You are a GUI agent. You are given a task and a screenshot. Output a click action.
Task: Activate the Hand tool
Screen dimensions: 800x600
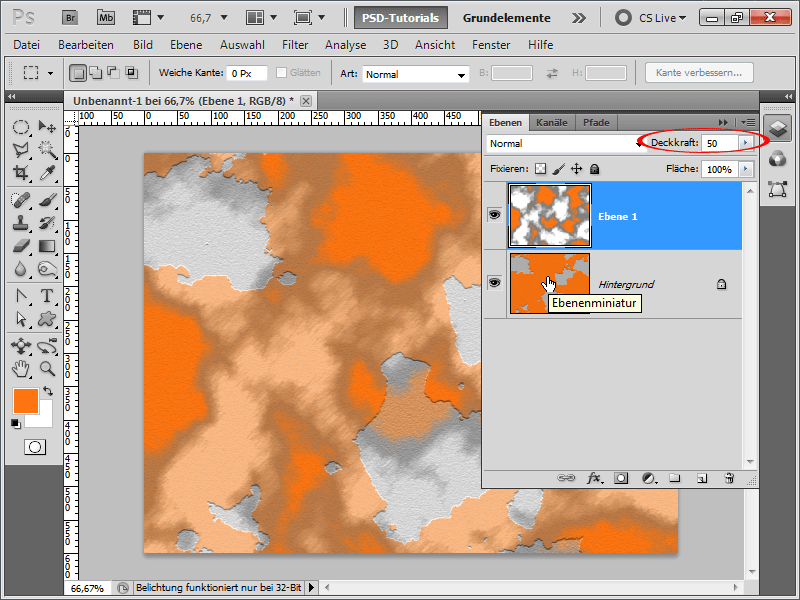[20, 369]
